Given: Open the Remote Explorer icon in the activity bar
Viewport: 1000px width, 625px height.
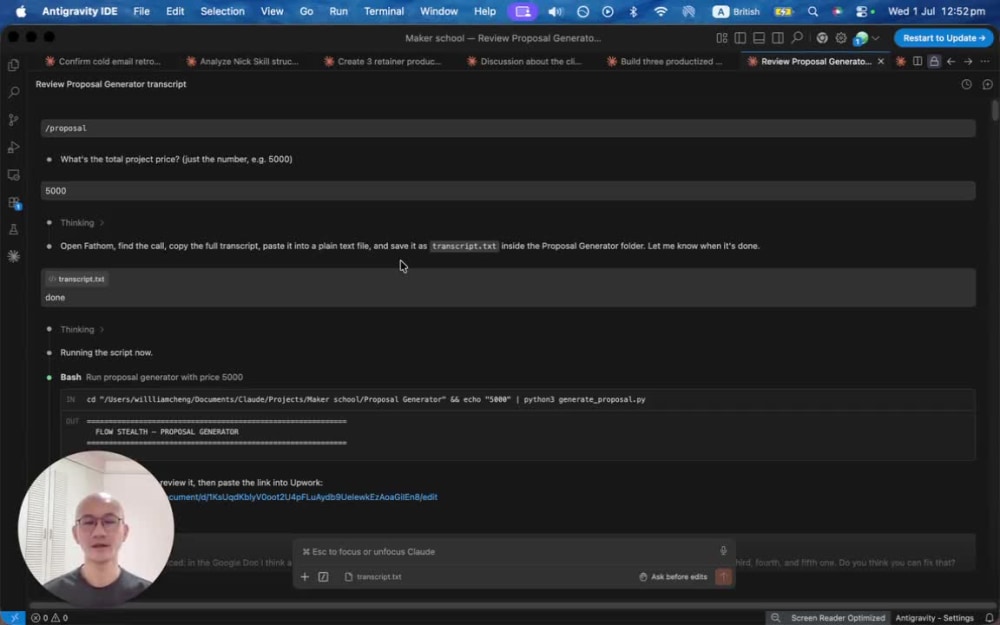Looking at the screenshot, I should [x=13, y=175].
